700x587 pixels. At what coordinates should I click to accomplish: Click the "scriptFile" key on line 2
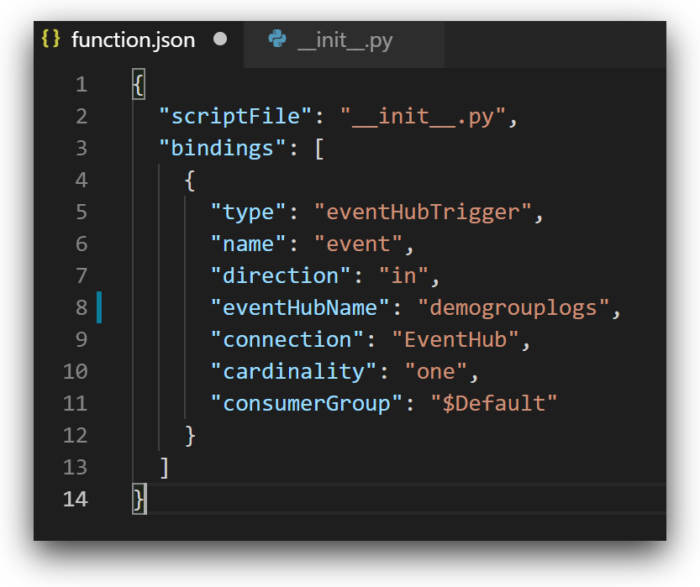coord(236,116)
